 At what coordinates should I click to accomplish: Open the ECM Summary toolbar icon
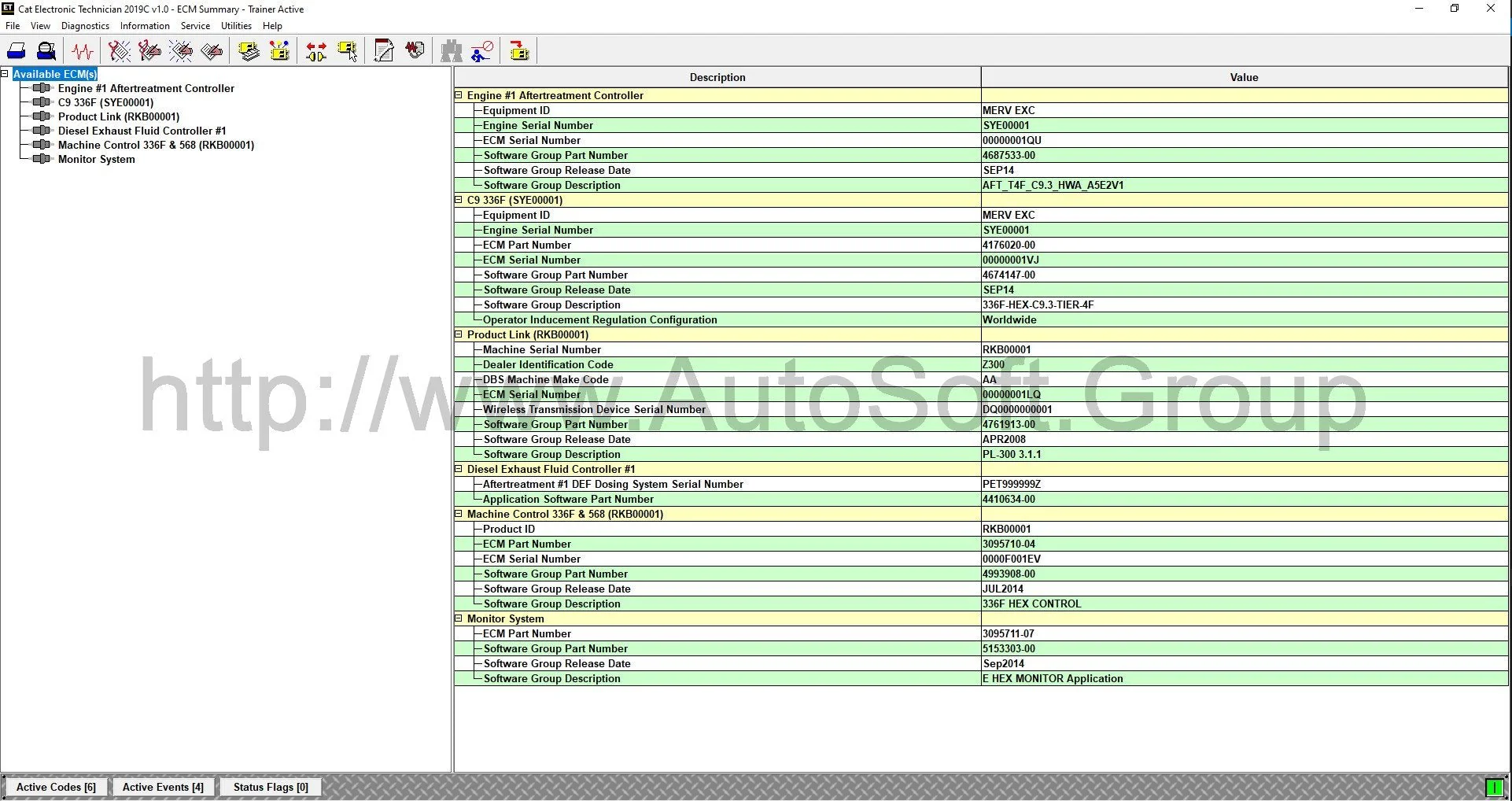249,52
